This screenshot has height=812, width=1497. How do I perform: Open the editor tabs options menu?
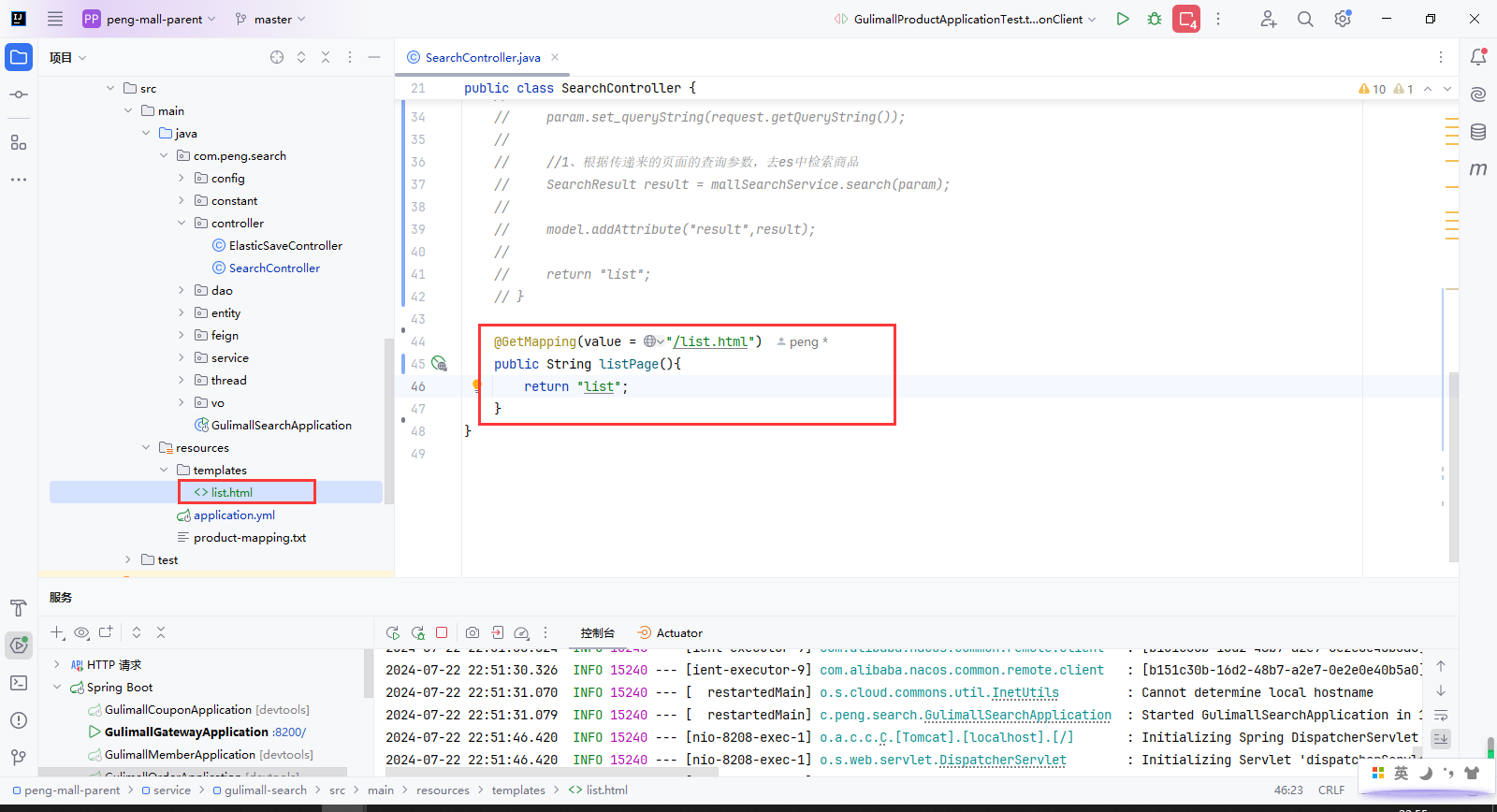click(1441, 57)
